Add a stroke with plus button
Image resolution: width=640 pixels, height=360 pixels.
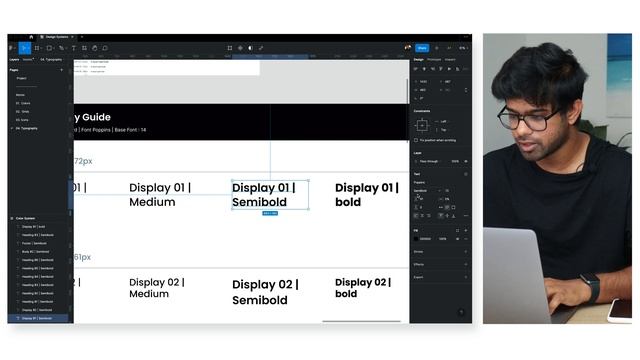466,252
